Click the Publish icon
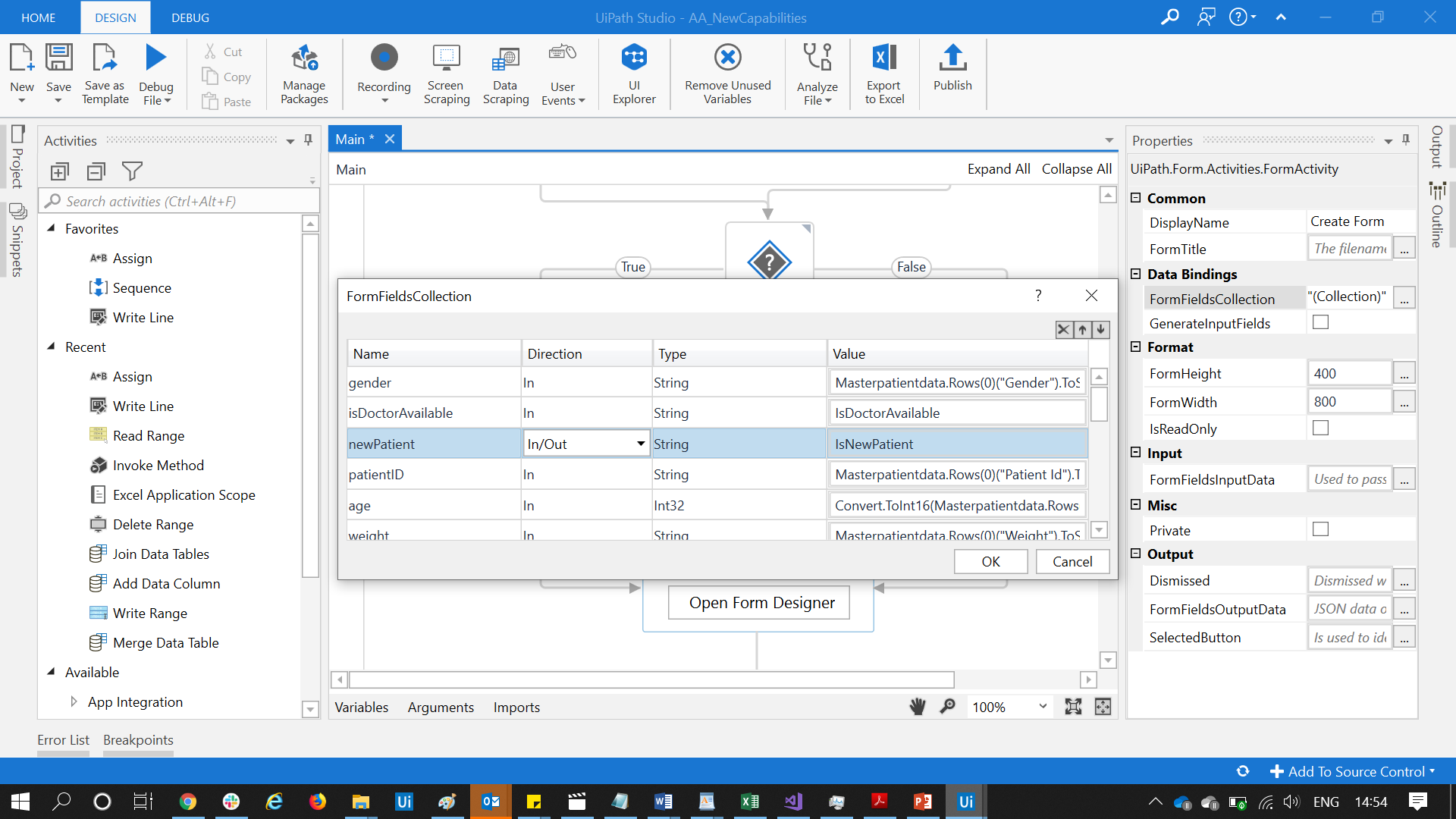This screenshot has height=819, width=1456. (x=952, y=58)
